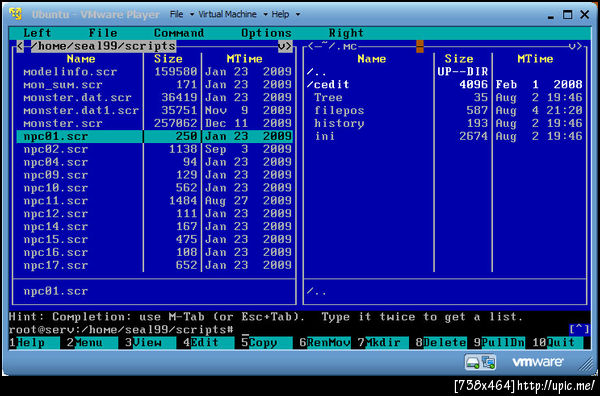Click the 10Quit function key button
Screen dimensions: 600x396
click(x=558, y=342)
